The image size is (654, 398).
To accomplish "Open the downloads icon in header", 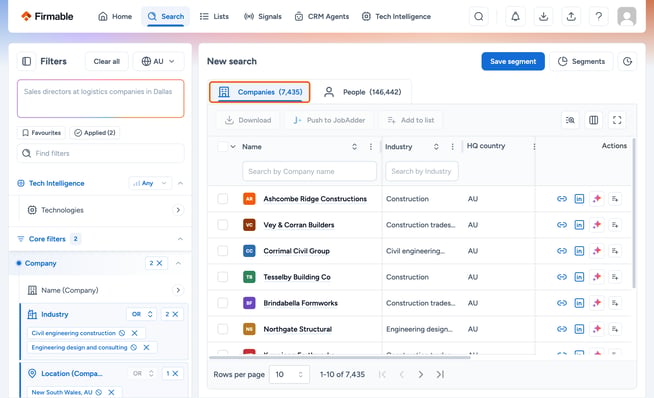I will (x=543, y=17).
